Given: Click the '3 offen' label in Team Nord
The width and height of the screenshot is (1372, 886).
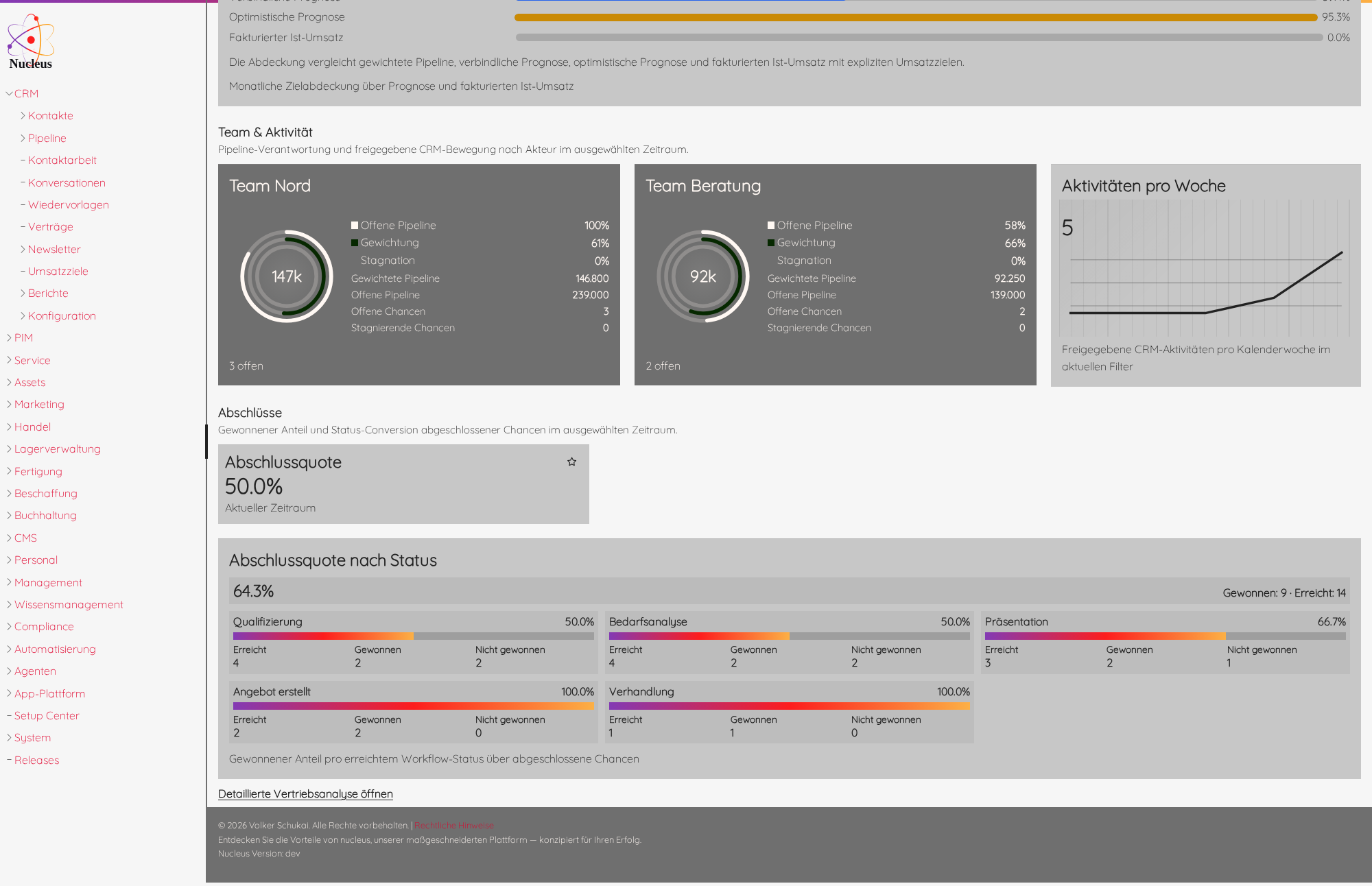Looking at the screenshot, I should [246, 366].
